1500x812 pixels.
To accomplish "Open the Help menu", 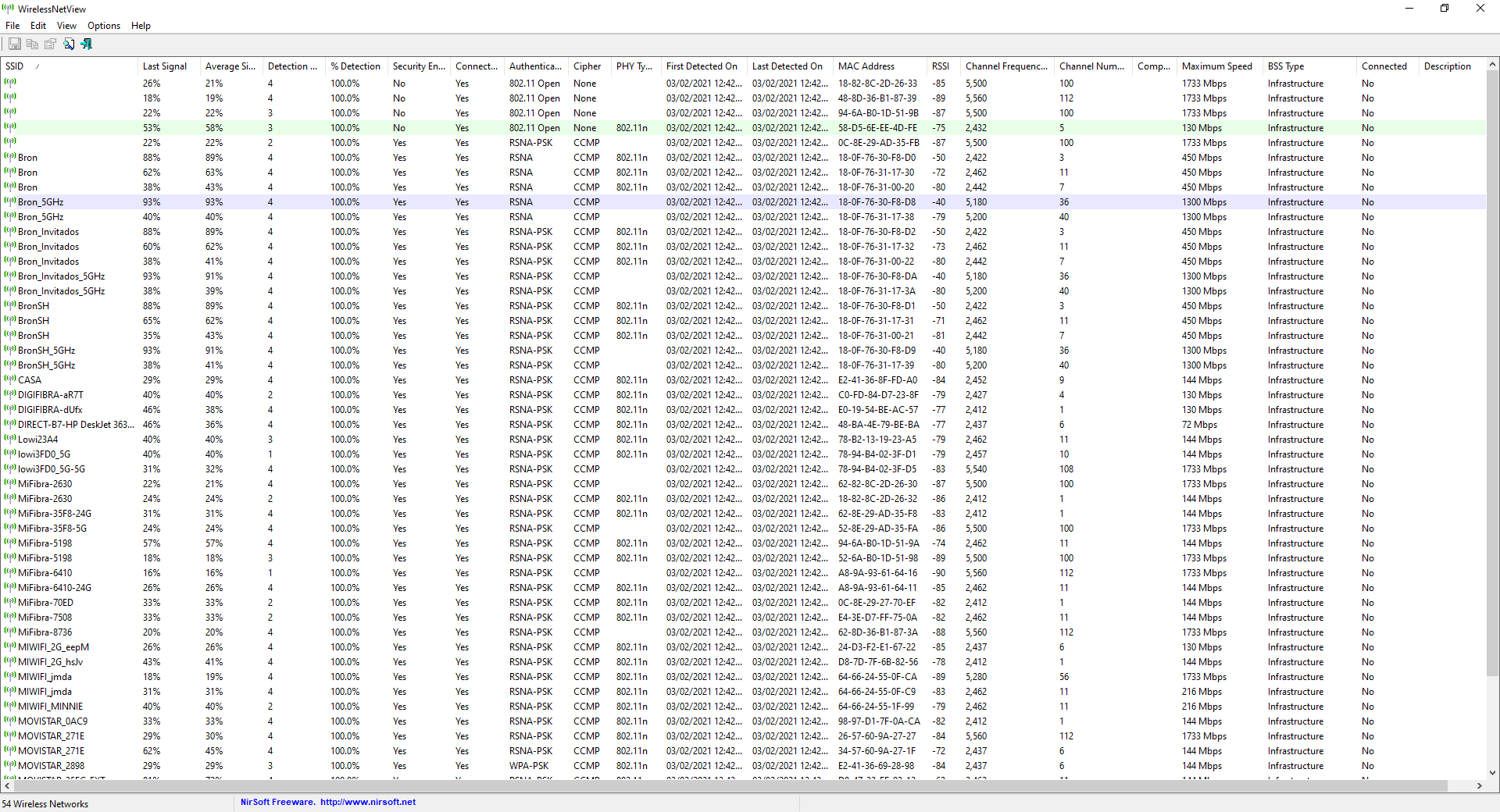I will coord(141,26).
